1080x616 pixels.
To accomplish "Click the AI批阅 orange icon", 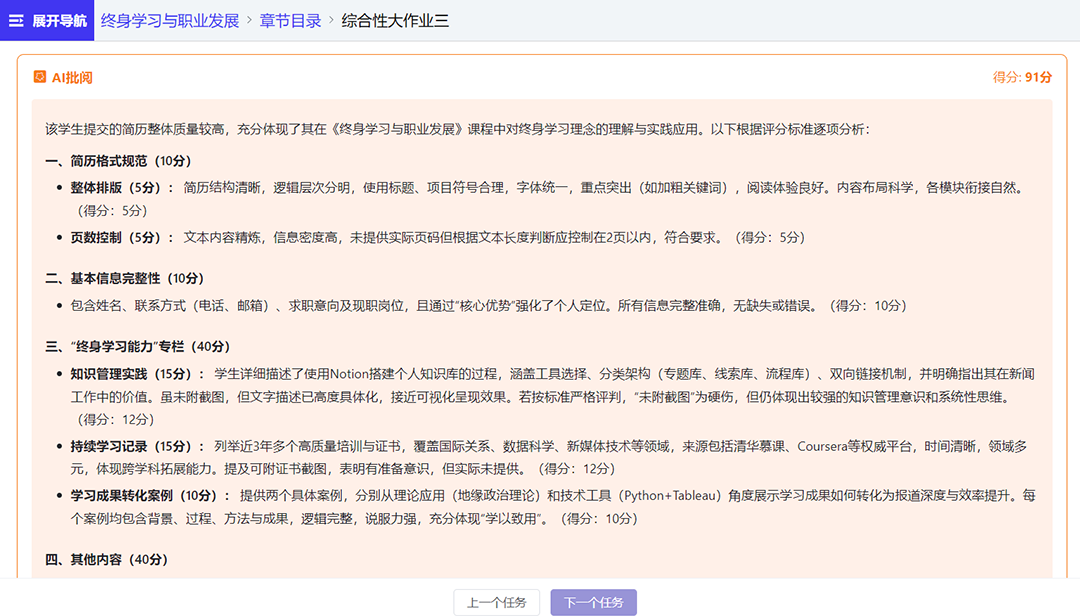I will 40,76.
